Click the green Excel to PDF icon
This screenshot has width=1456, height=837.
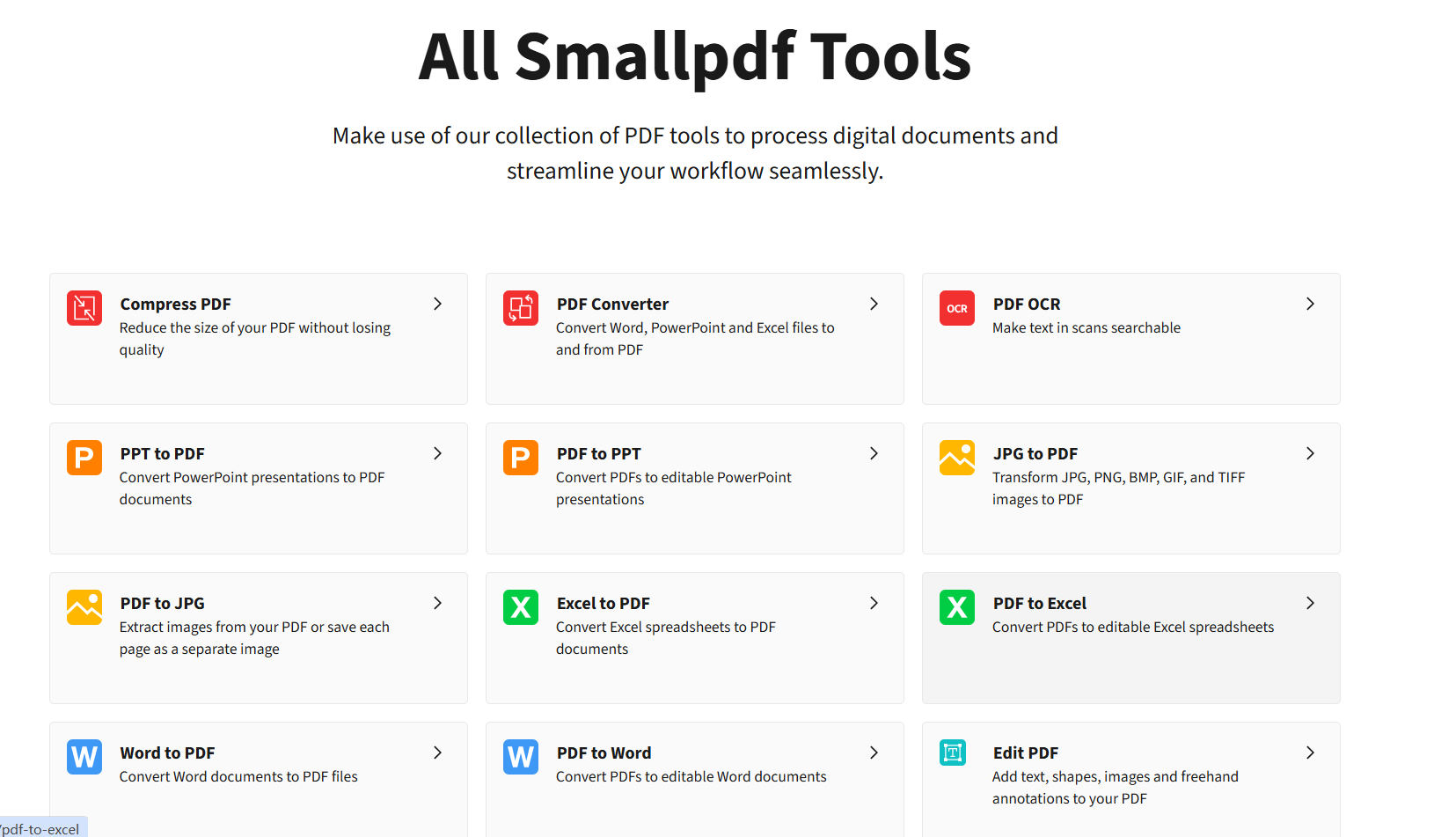point(520,607)
